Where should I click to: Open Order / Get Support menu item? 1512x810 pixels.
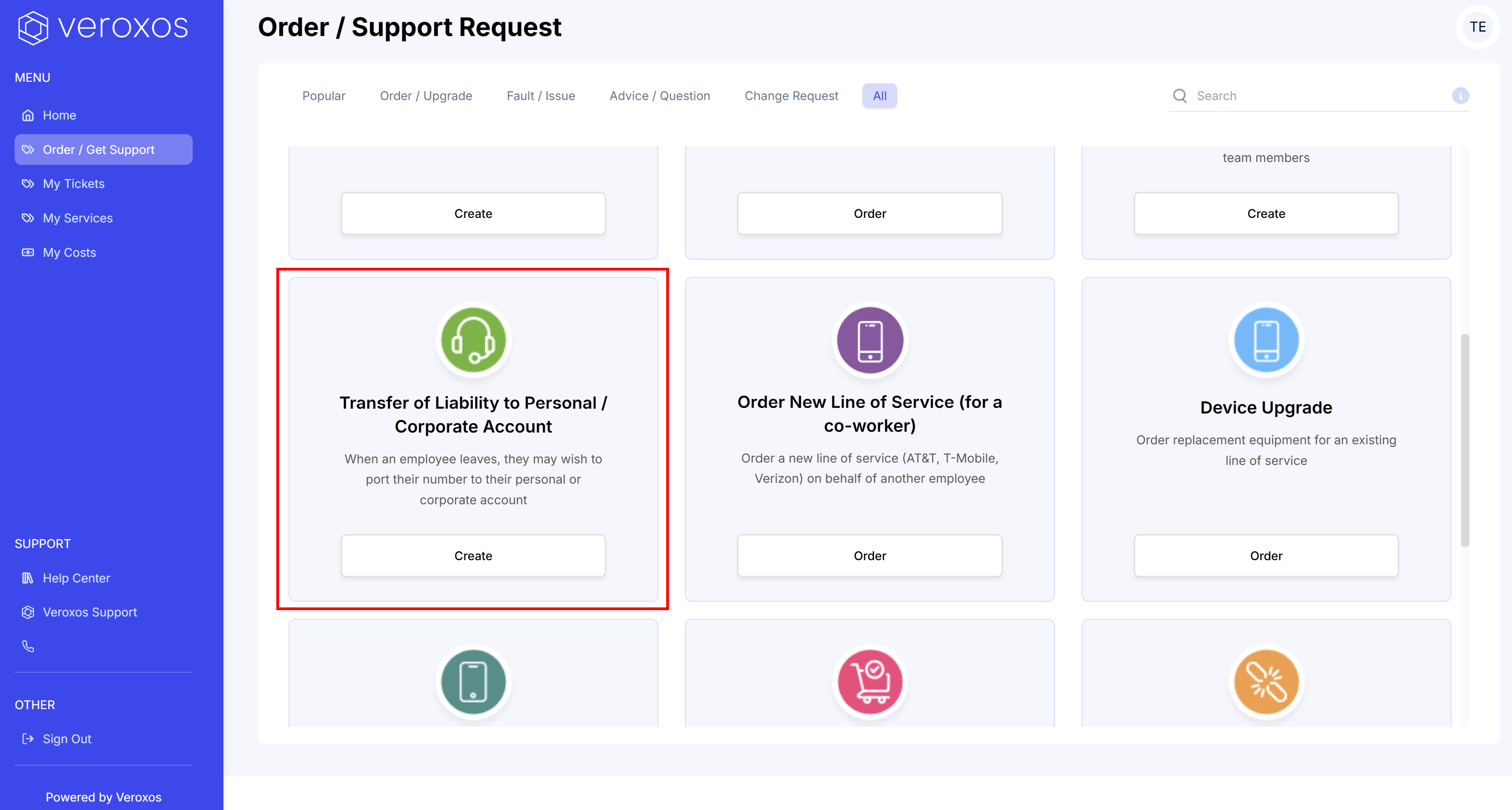click(103, 150)
